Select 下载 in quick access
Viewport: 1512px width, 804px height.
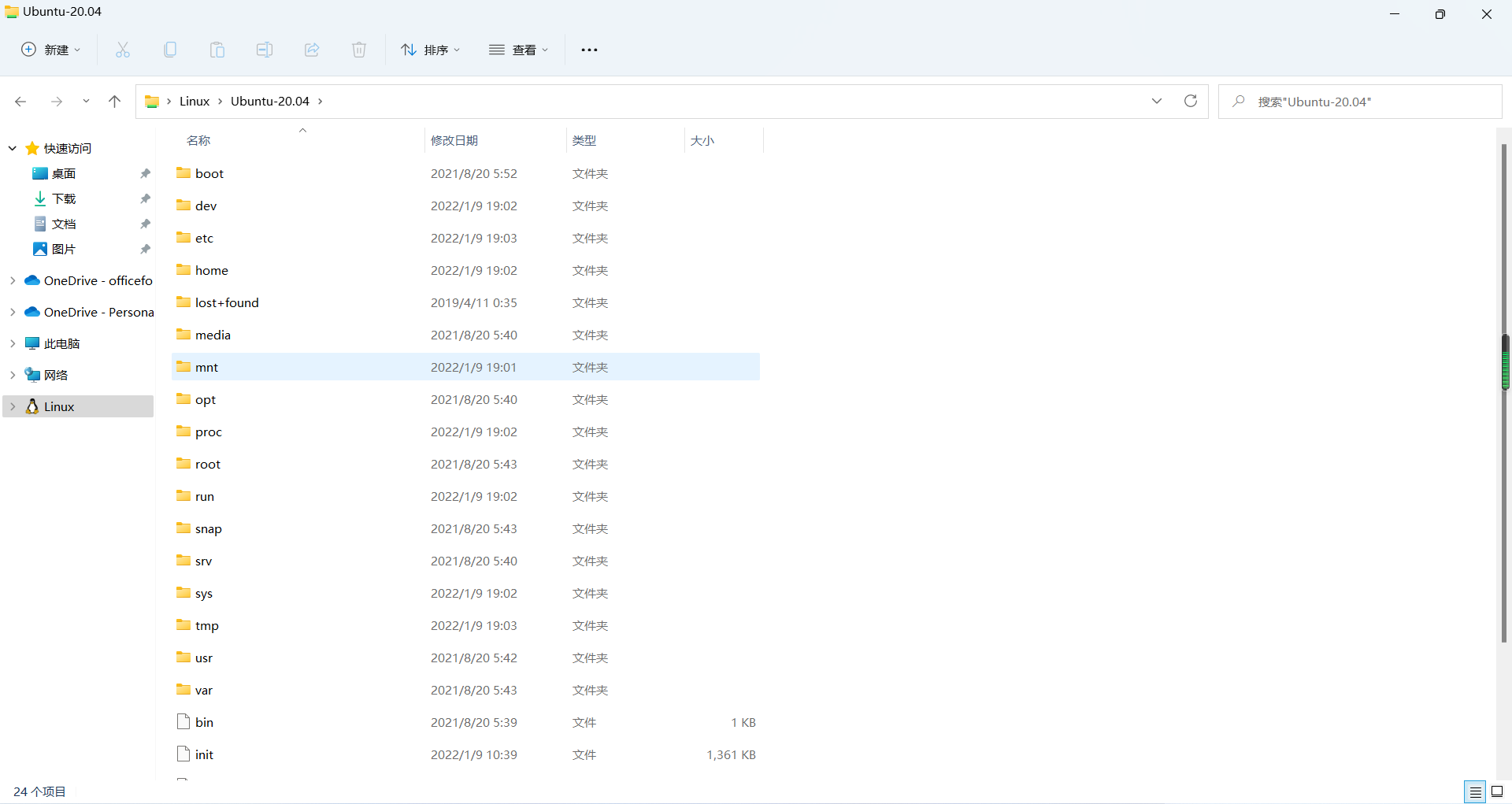64,198
